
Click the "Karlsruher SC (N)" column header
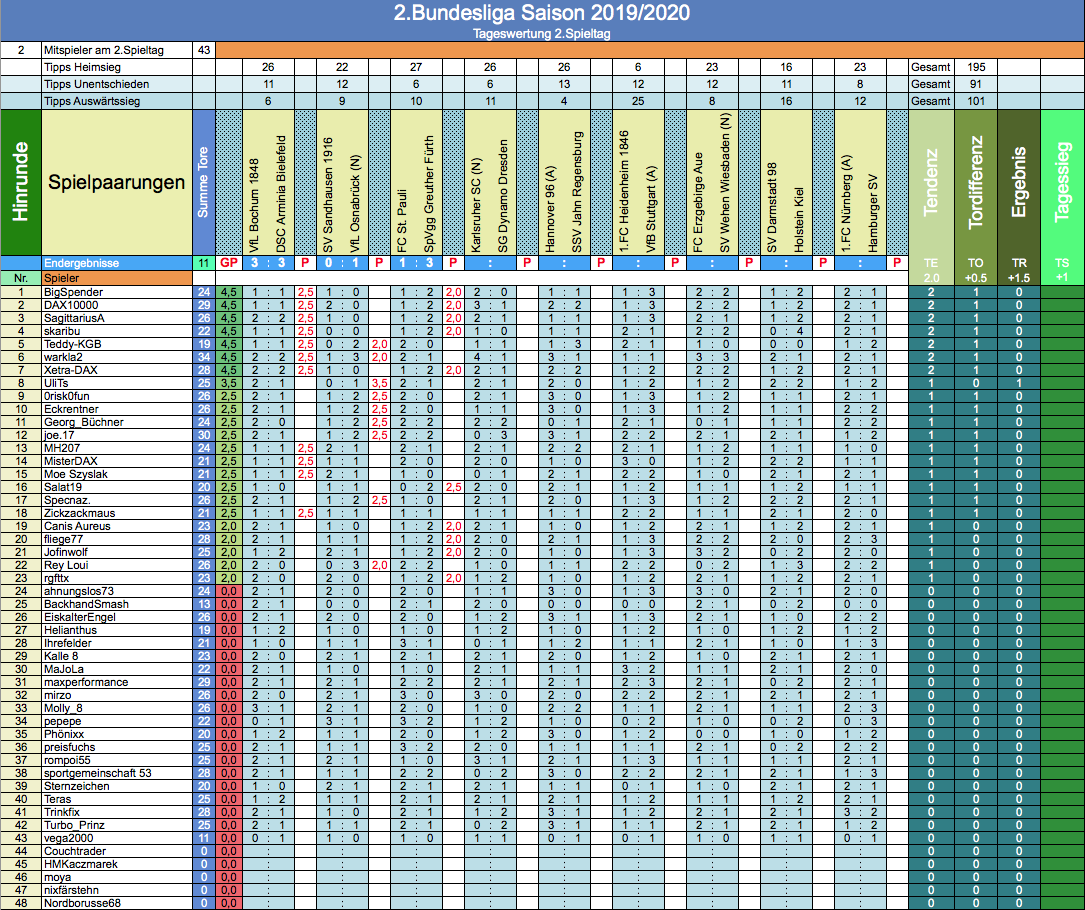(476, 206)
